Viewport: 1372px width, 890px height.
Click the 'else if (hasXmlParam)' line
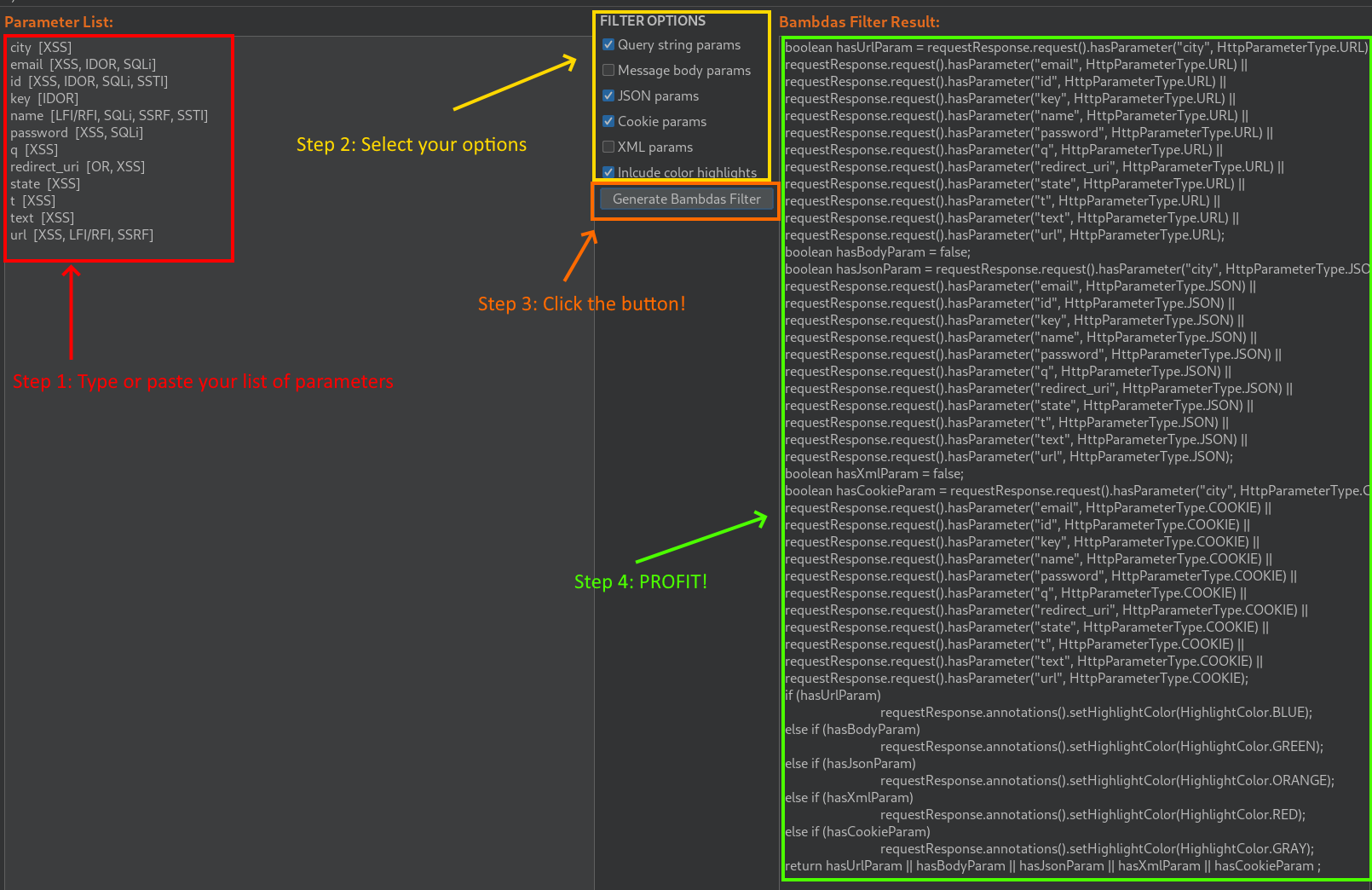pyautogui.click(x=849, y=797)
